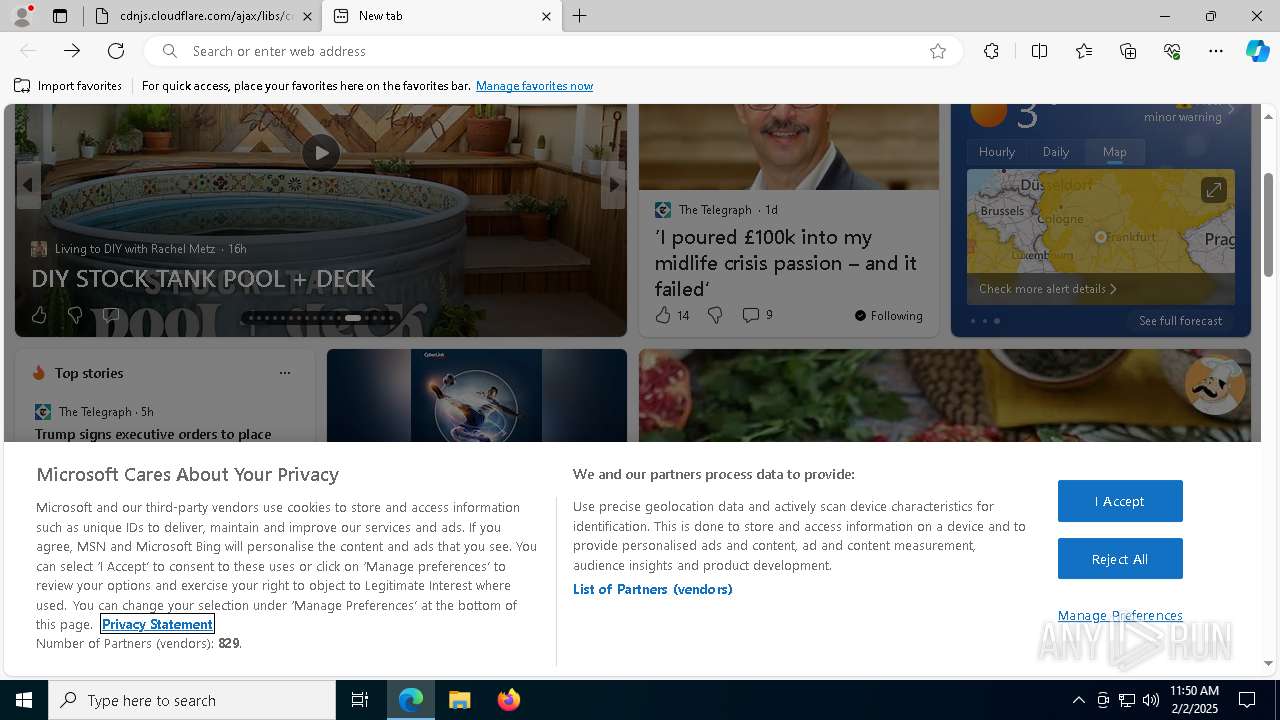Click the taskbar Type here to search box

point(192,700)
